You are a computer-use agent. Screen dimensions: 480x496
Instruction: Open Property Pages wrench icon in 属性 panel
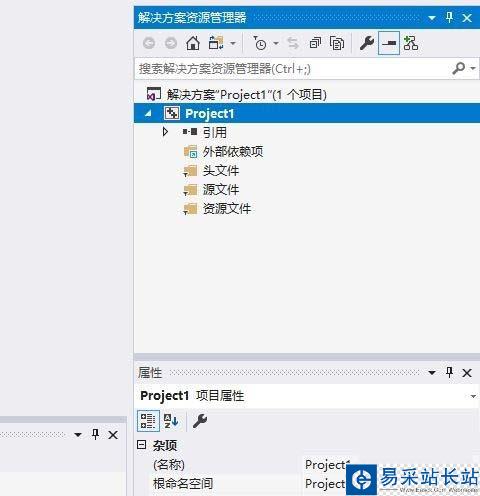[200, 421]
